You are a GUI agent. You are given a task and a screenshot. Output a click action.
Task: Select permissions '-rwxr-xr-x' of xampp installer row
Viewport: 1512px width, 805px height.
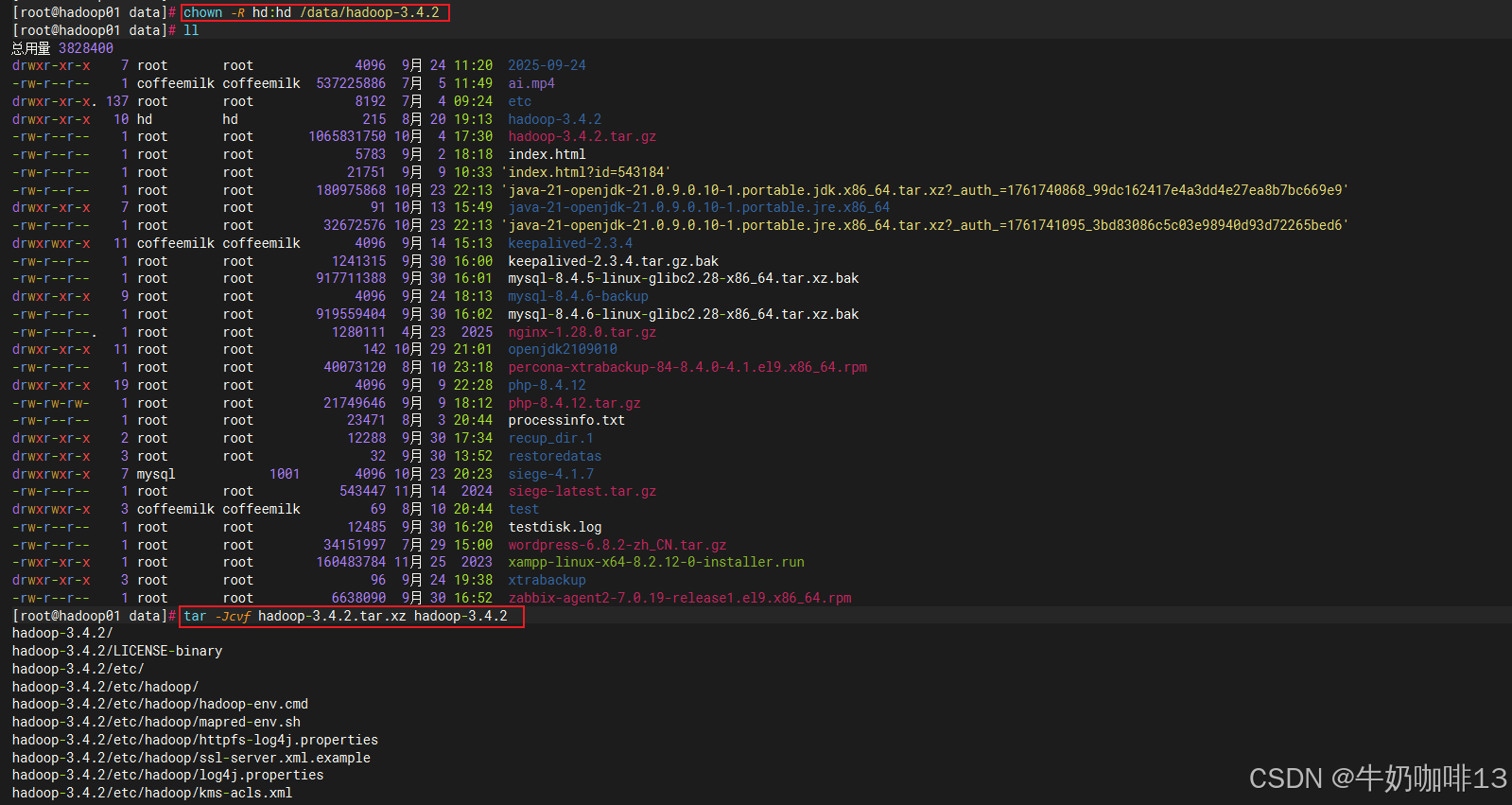[x=51, y=562]
